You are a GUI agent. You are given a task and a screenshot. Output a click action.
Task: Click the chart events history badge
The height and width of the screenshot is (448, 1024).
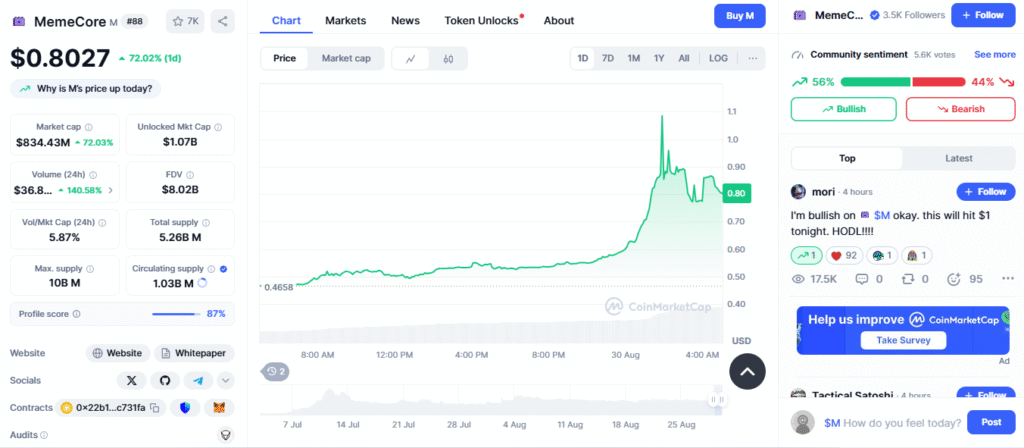point(276,372)
